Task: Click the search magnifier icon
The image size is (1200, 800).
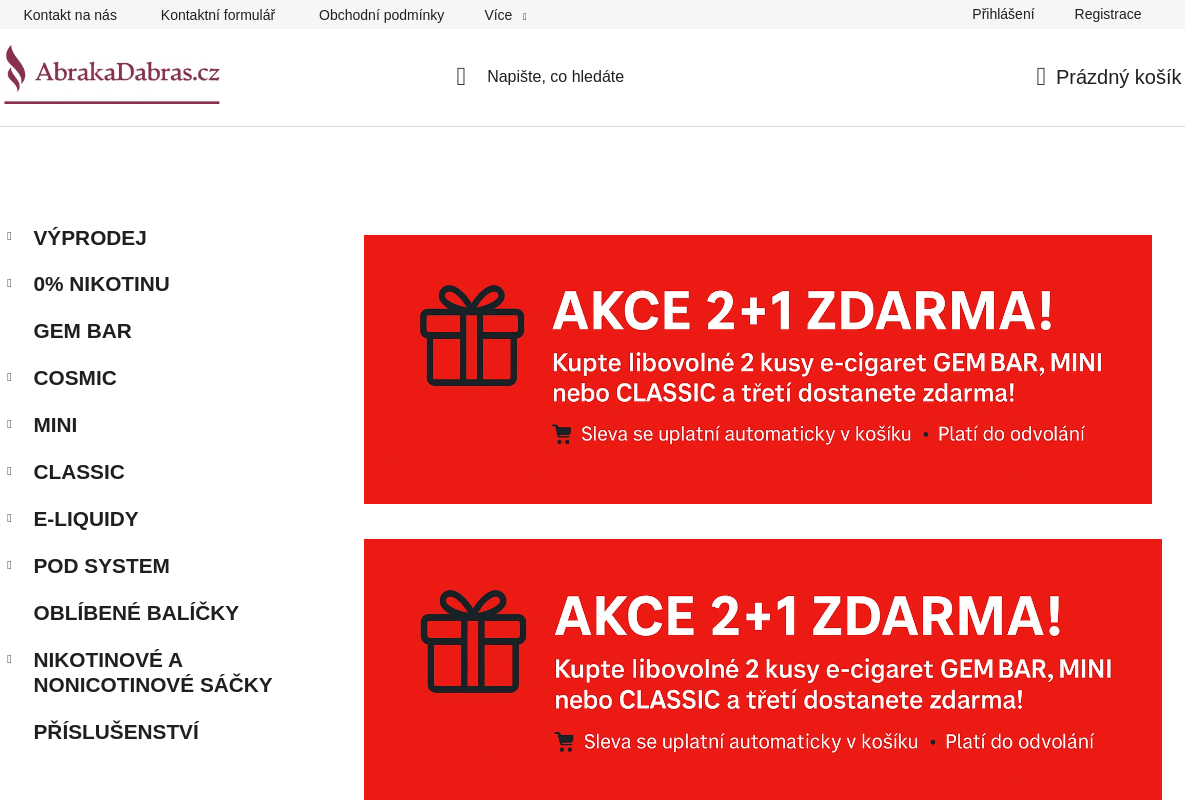Action: 461,77
